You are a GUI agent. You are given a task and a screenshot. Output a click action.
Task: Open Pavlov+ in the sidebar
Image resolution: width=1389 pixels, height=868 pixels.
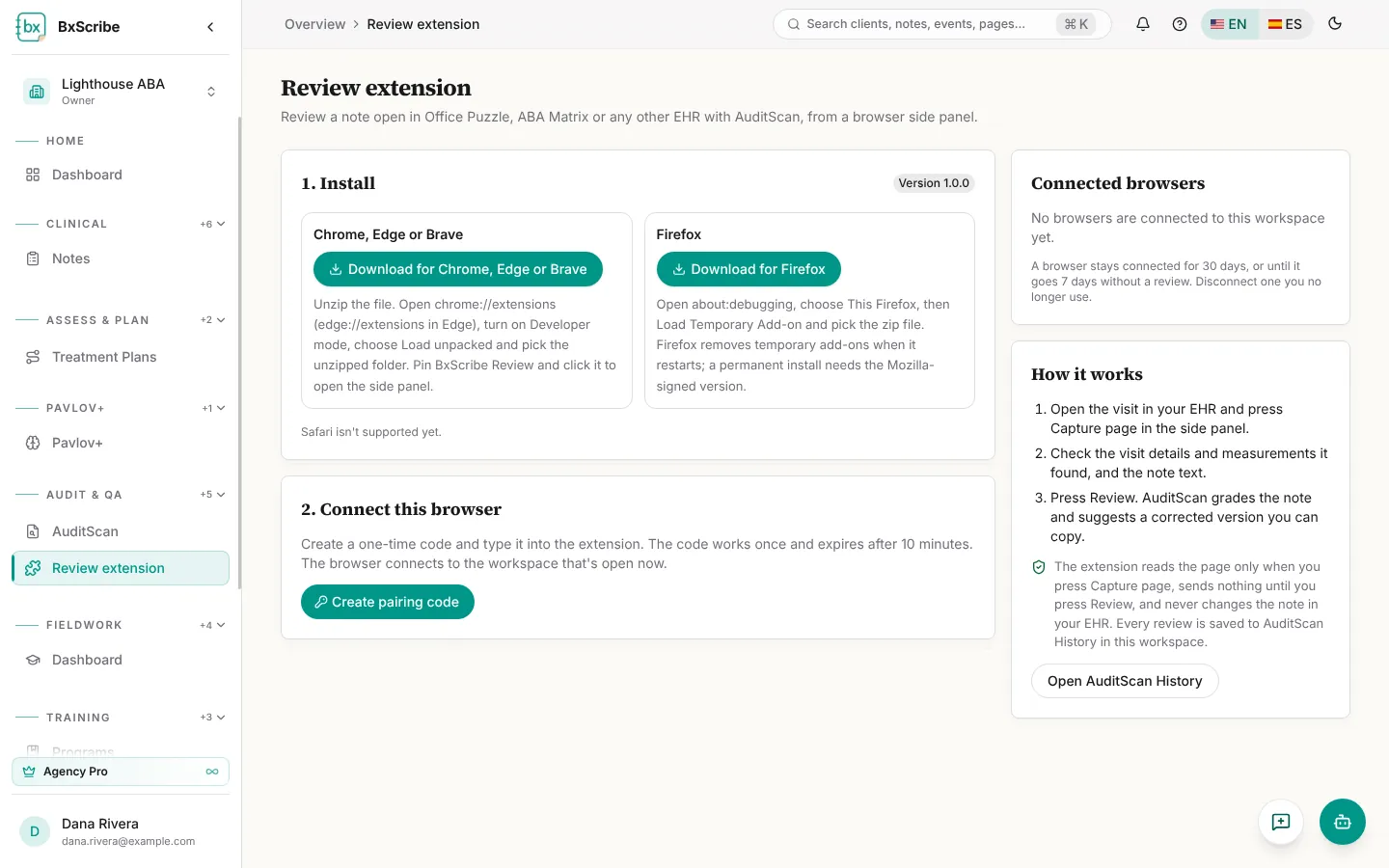click(121, 443)
